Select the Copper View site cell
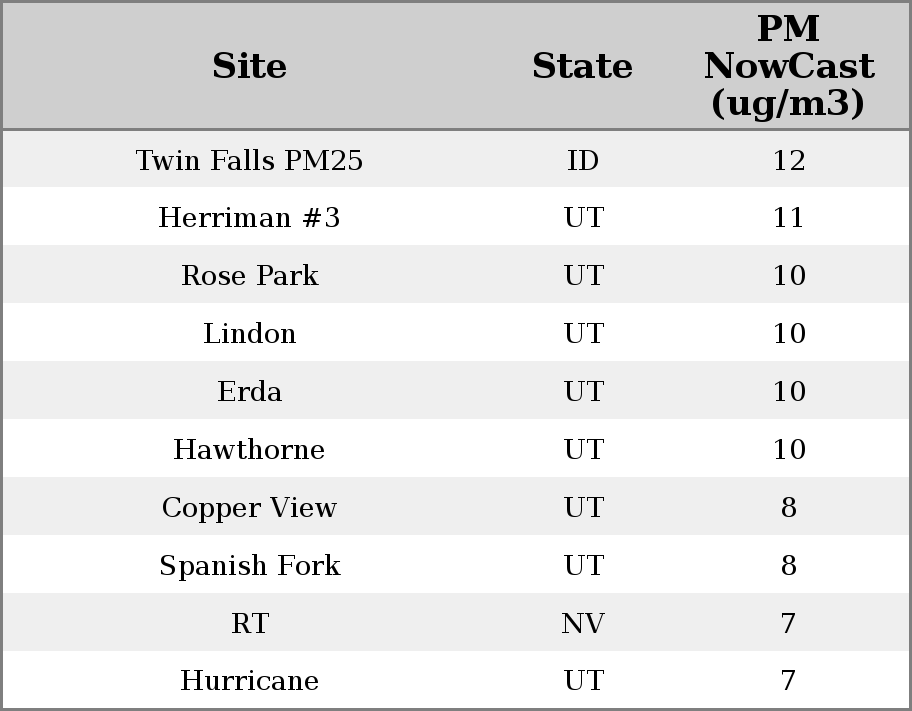 tap(249, 508)
